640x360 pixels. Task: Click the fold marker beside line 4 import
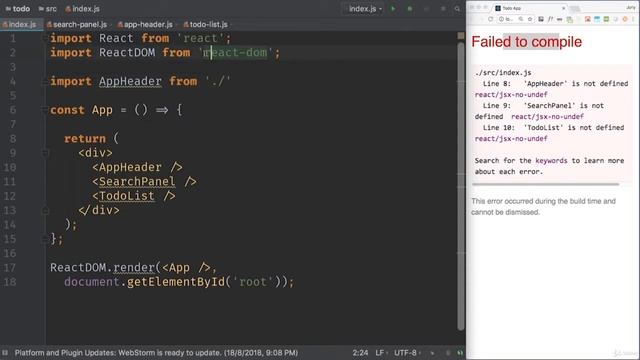pos(45,82)
